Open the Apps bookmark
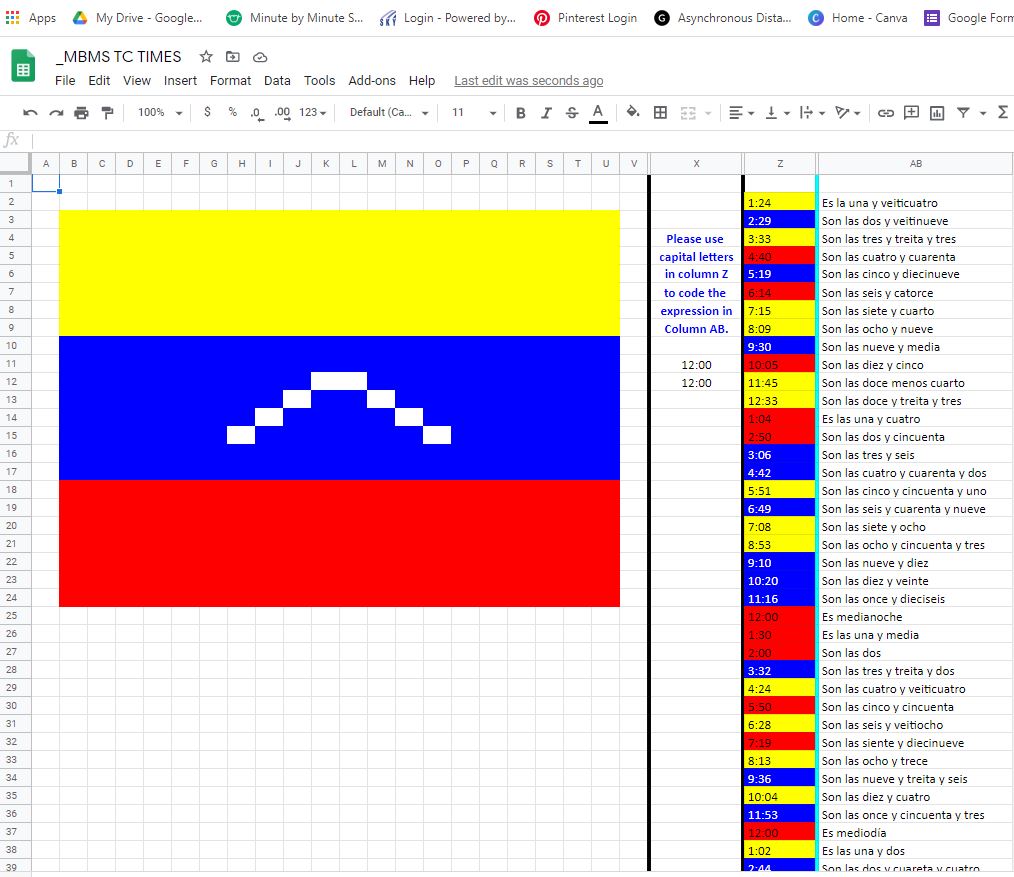Image resolution: width=1014 pixels, height=877 pixels. pyautogui.click(x=30, y=18)
